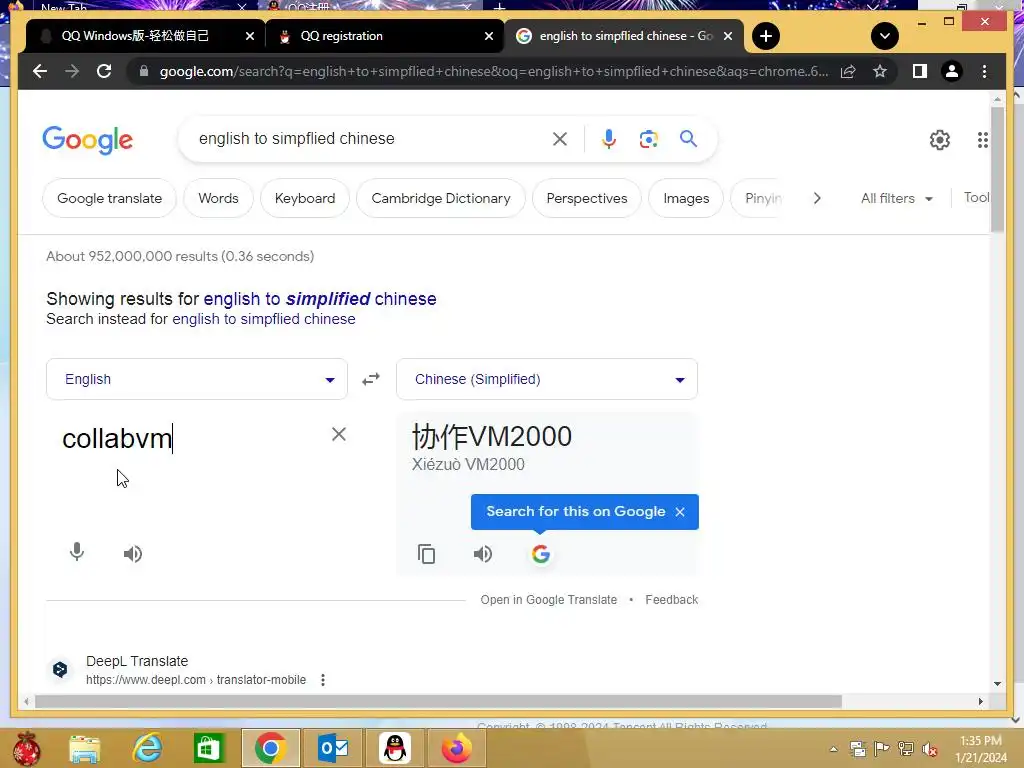Select the Keyboard filter chip

(x=305, y=199)
